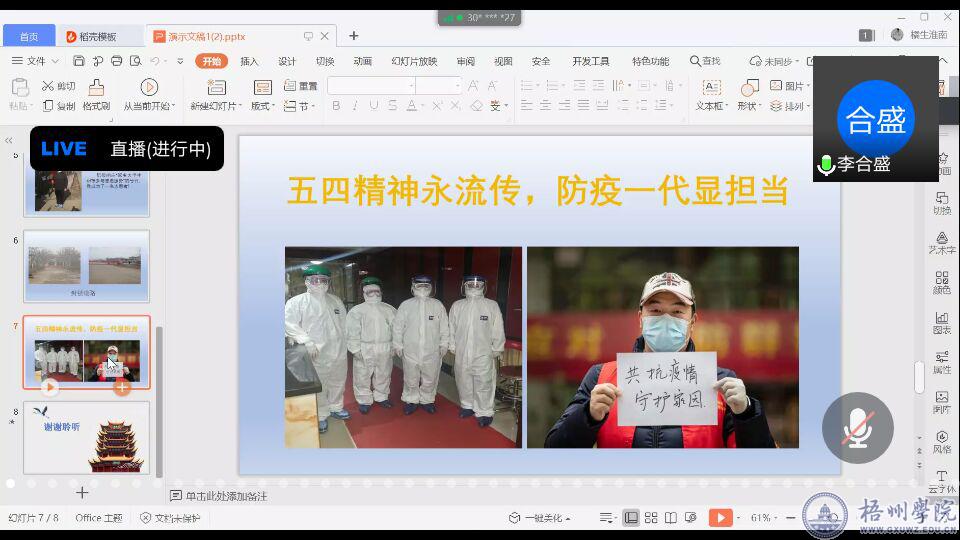The image size is (960, 540).
Task: Click the 查找 (Find) search button
Action: point(705,61)
